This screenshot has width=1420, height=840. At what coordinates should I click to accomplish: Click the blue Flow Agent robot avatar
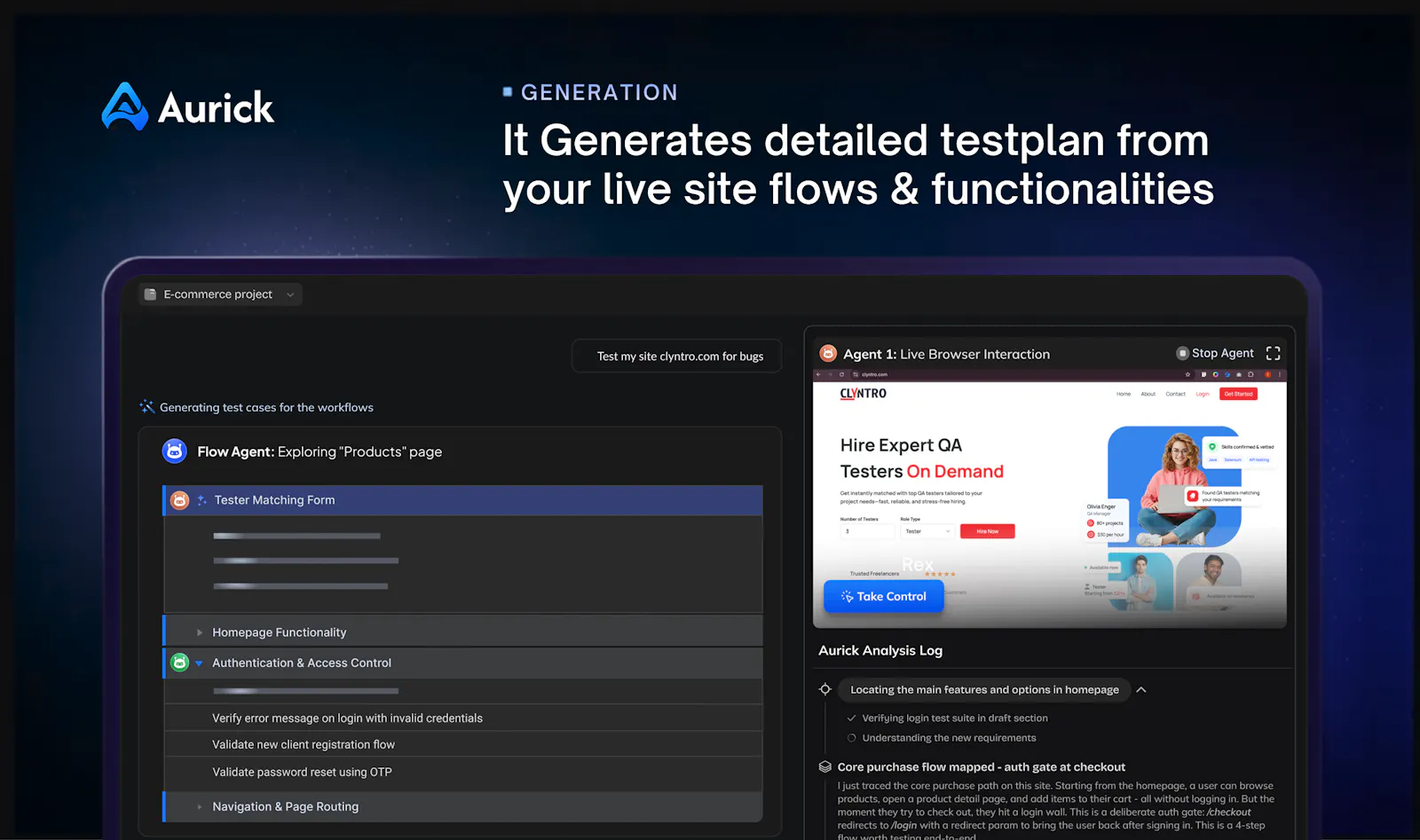pyautogui.click(x=175, y=451)
